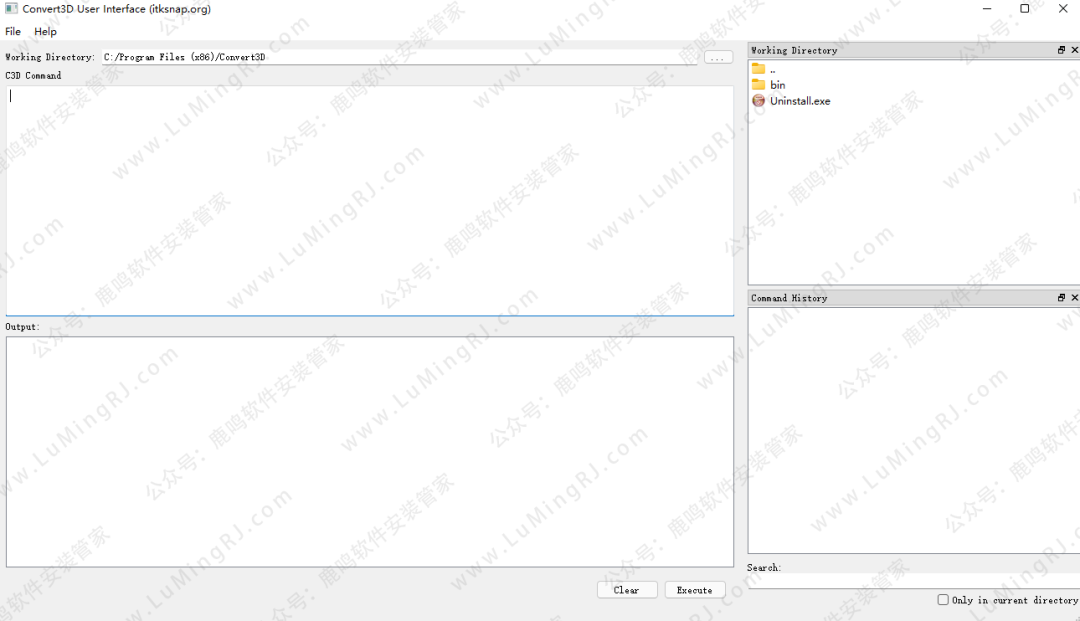The image size is (1080, 621).
Task: Click the Working Directory path field
Action: [x=399, y=57]
